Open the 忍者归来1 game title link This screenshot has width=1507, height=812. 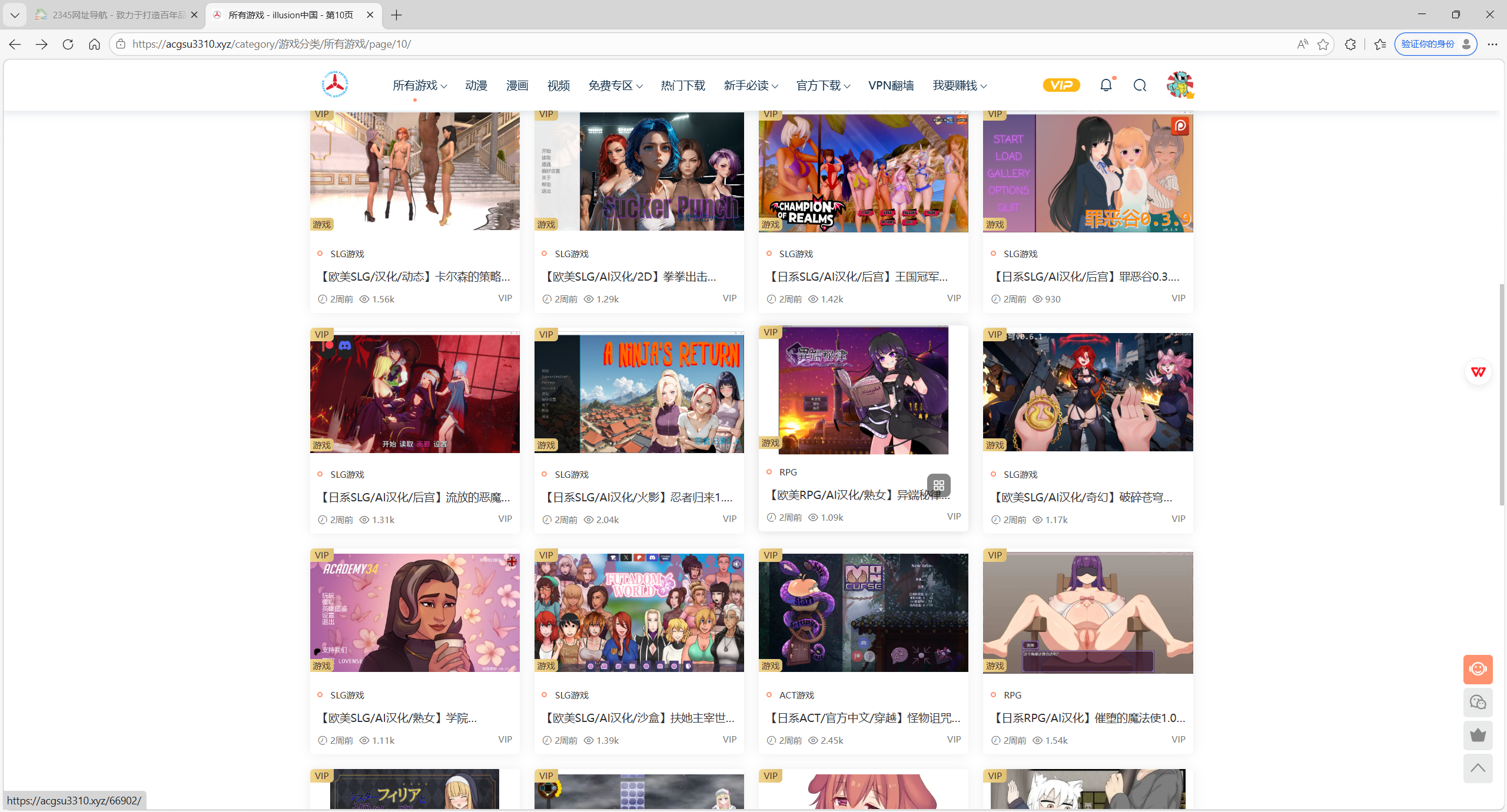pyautogui.click(x=638, y=497)
